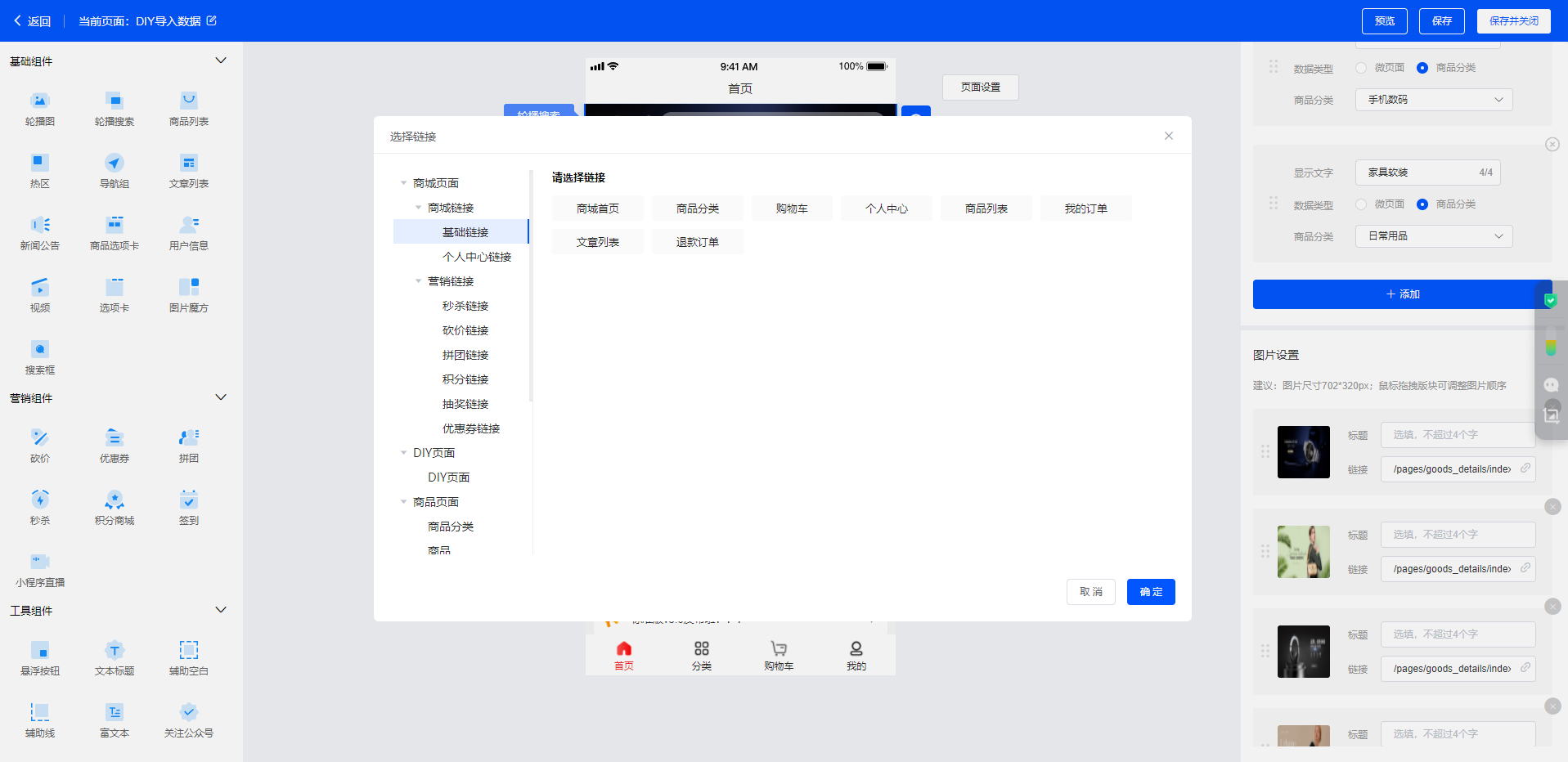Viewport: 1568px width, 762px height.
Task: Select 微页面 radio for 家具软装 item
Action: (x=1361, y=204)
